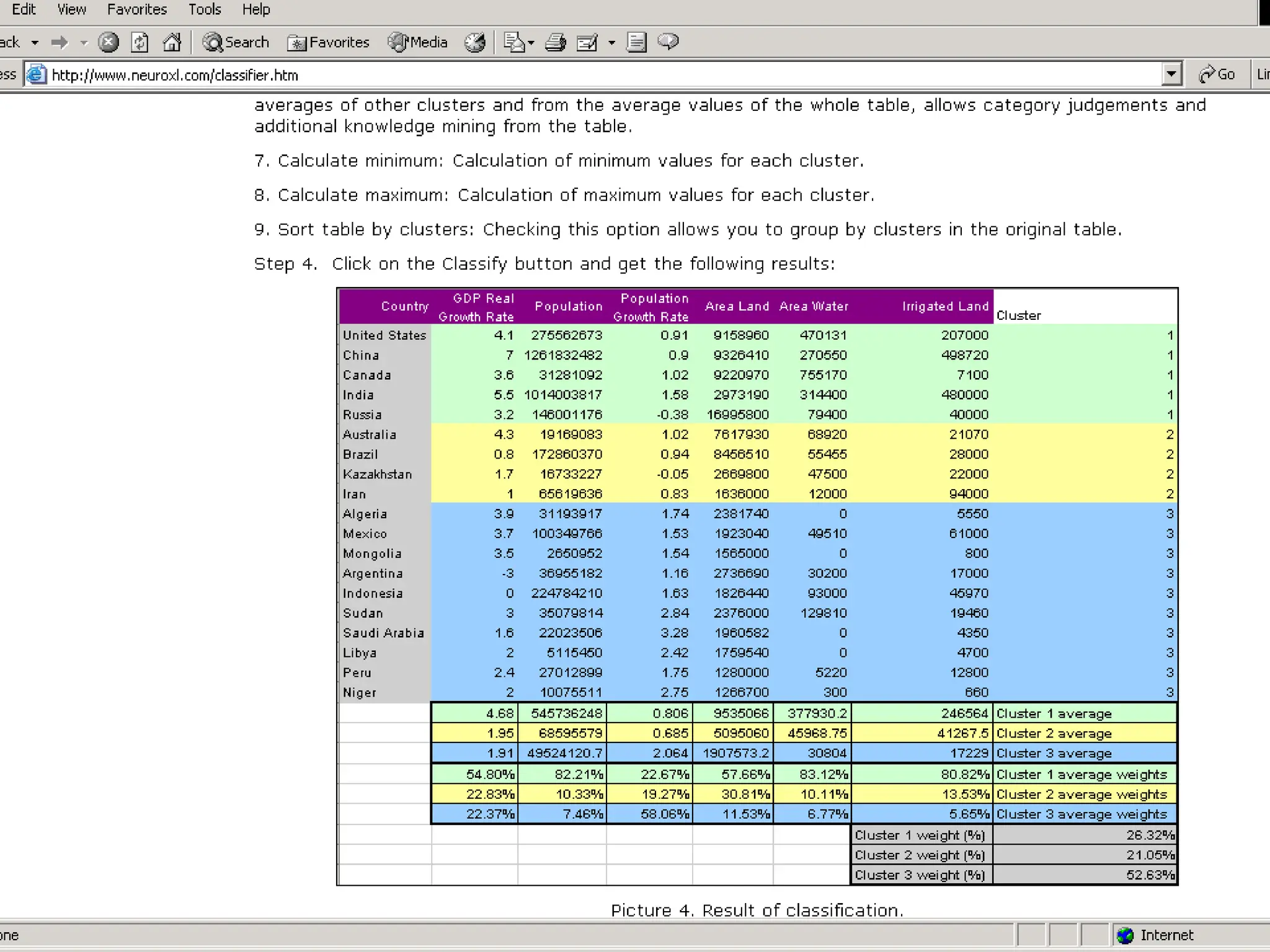Image resolution: width=1270 pixels, height=952 pixels.
Task: Click the Print icon in toolbar
Action: (555, 42)
